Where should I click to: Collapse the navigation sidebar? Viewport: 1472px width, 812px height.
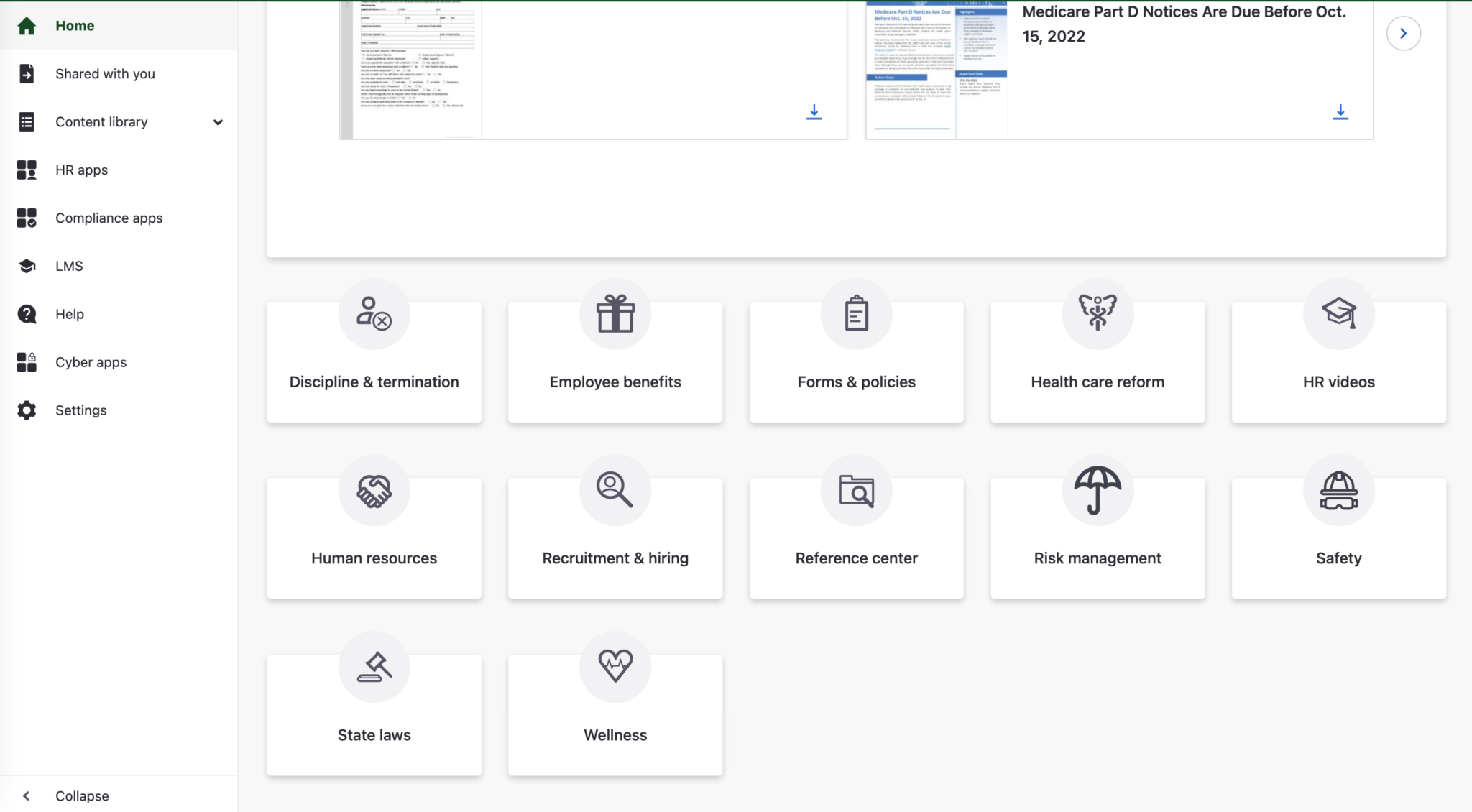pos(81,795)
